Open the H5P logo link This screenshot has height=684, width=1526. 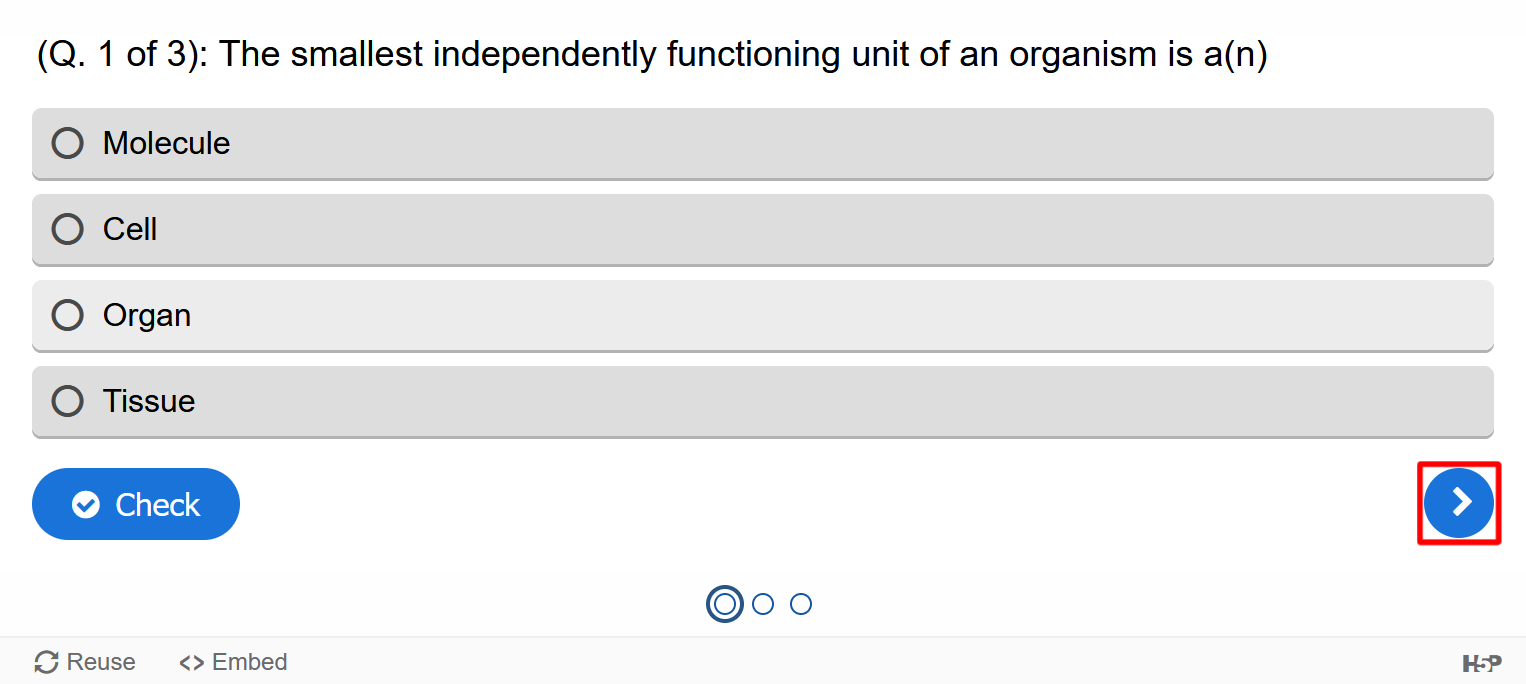[1482, 663]
